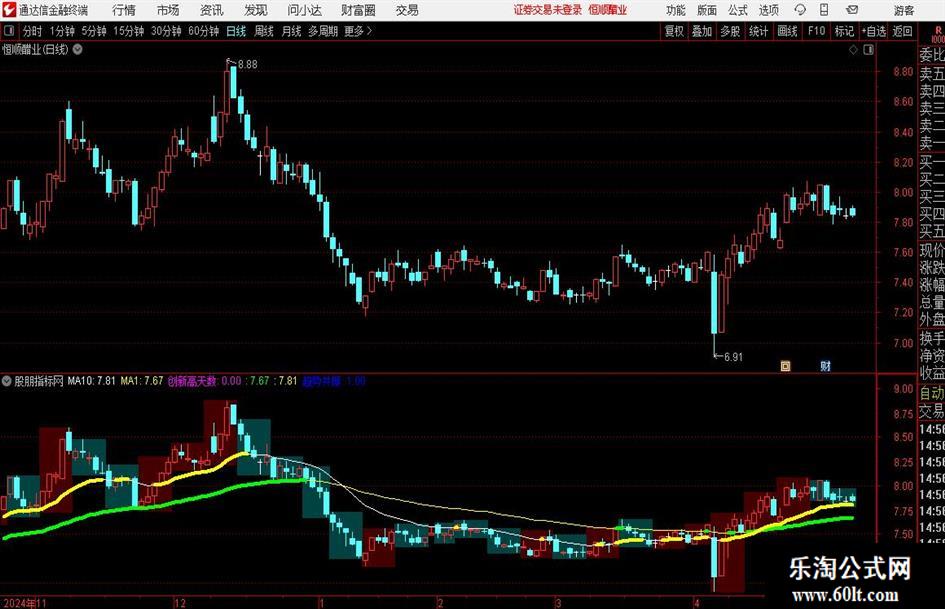Click the blue 财 marker on chart
Viewport: 945px width, 609px height.
point(826,366)
